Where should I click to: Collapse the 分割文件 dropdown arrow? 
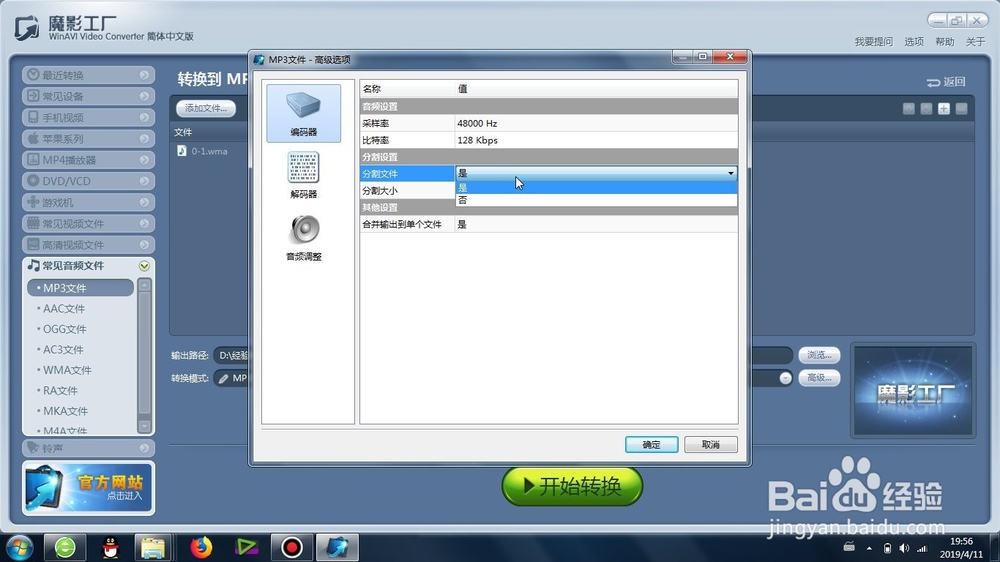(730, 173)
